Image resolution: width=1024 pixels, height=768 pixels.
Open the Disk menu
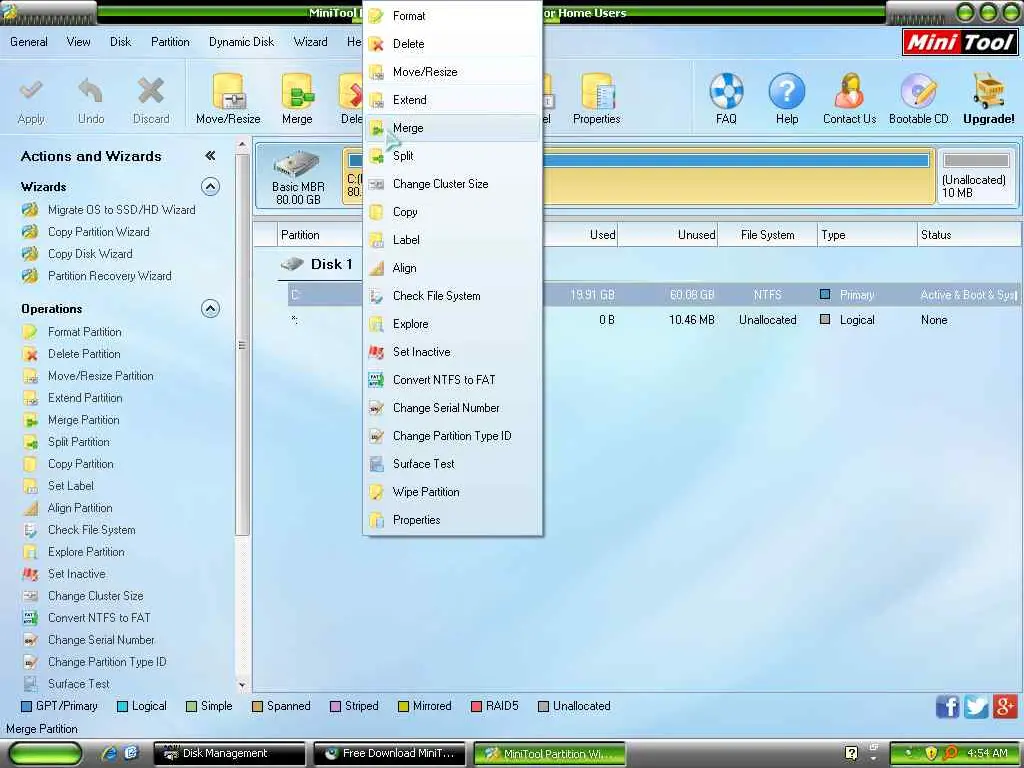(120, 42)
